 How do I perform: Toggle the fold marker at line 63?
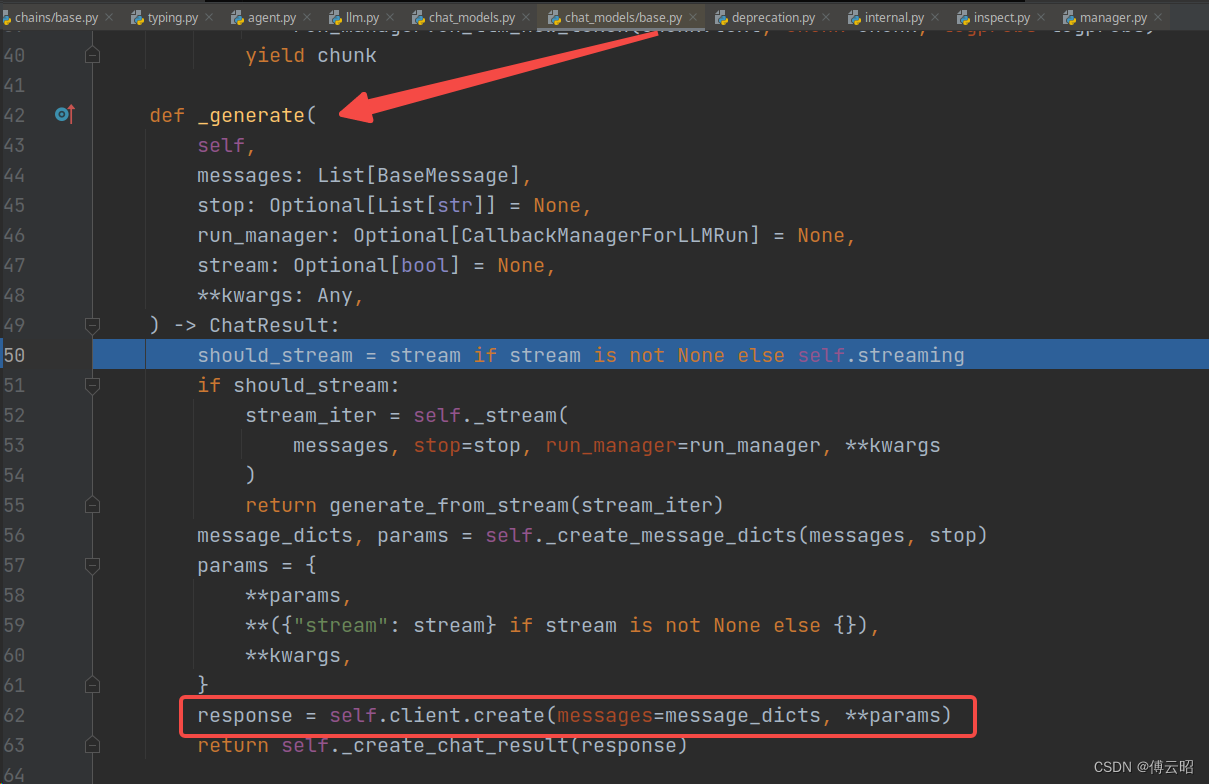tap(92, 745)
